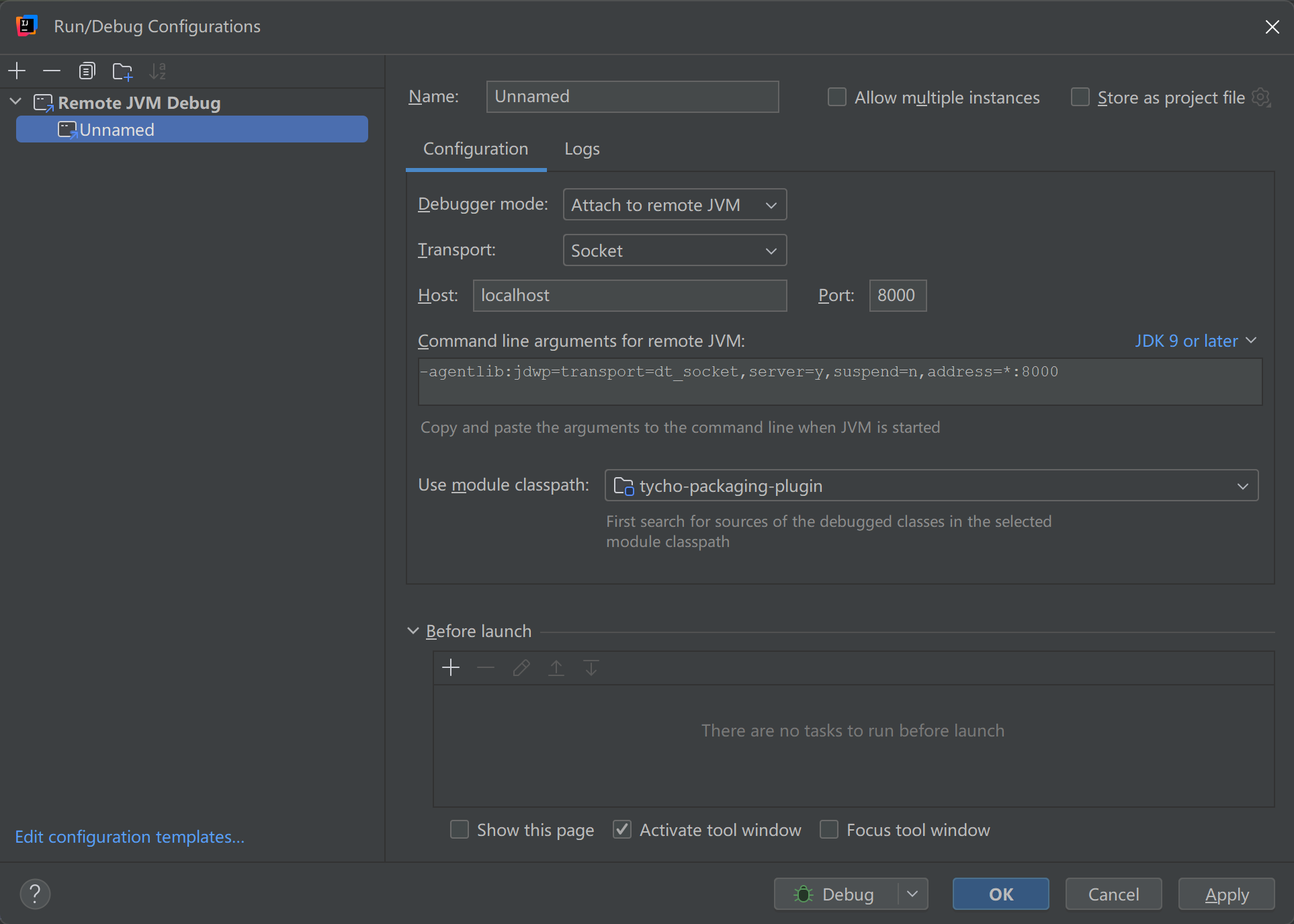Uncheck Activate tool window
1294x924 pixels.
(x=622, y=830)
